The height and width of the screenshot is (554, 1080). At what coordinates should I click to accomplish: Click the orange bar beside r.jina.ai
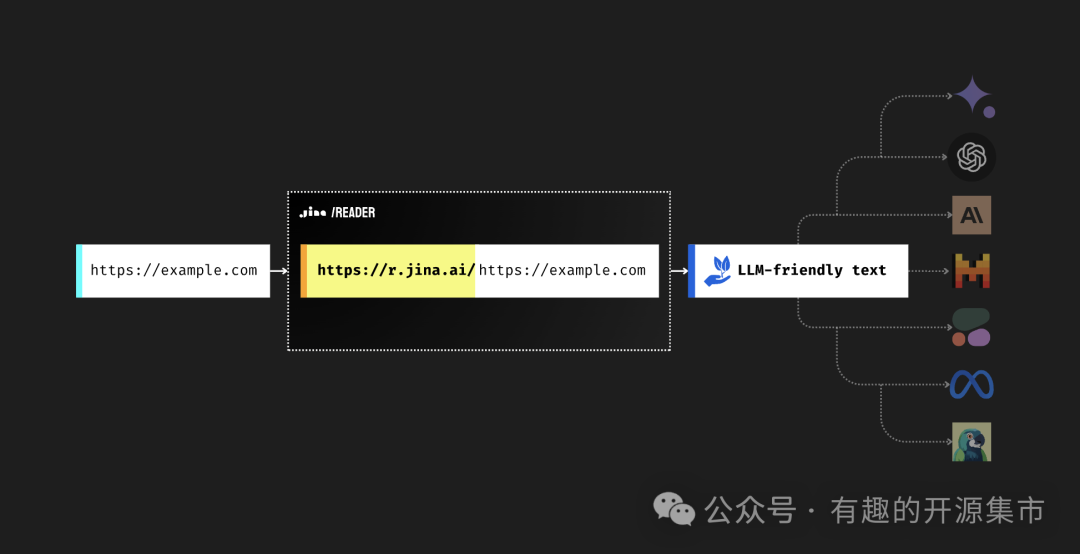point(304,271)
